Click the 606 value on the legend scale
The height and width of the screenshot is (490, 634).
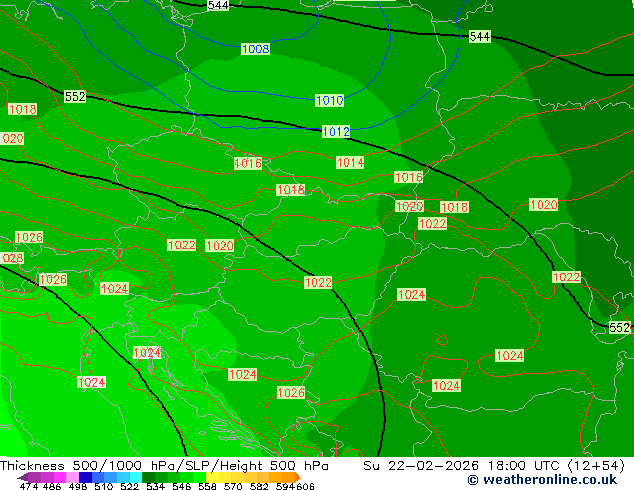tap(305, 486)
